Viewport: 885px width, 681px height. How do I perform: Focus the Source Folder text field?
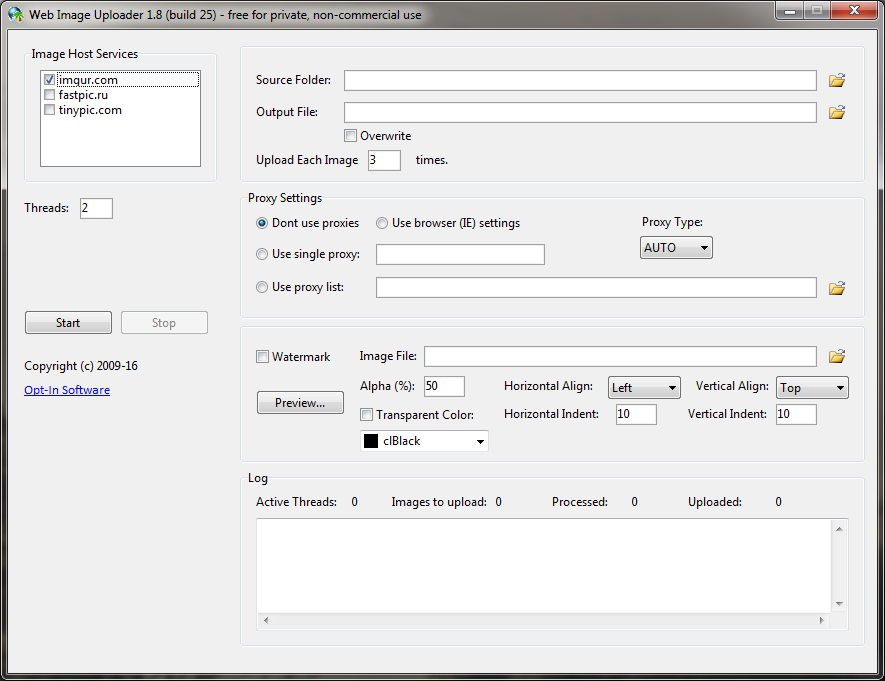[580, 80]
